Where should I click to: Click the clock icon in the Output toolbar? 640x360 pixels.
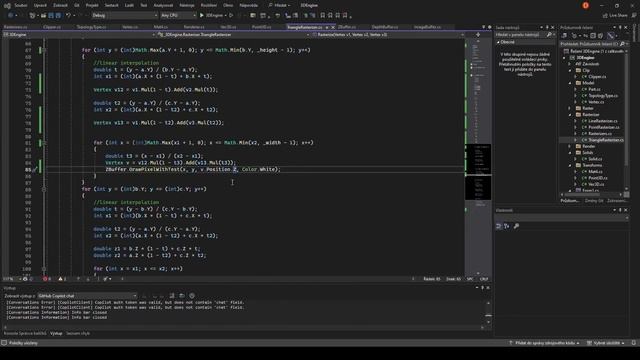coord(192,296)
